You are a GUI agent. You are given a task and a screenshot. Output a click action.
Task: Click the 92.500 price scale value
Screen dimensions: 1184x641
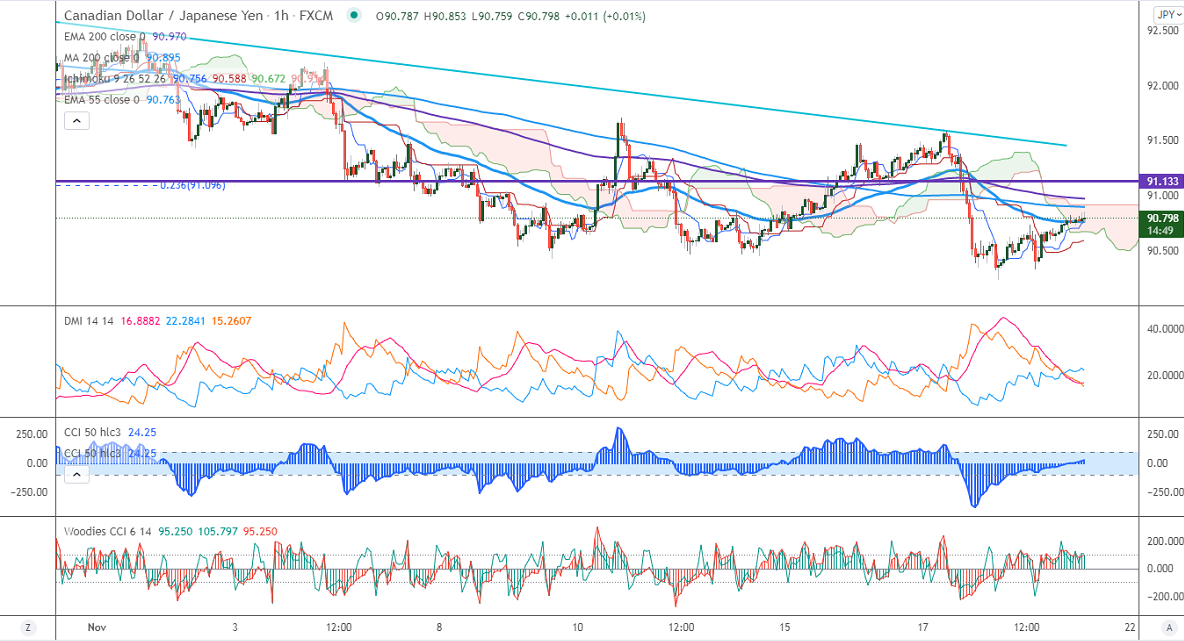(1162, 30)
